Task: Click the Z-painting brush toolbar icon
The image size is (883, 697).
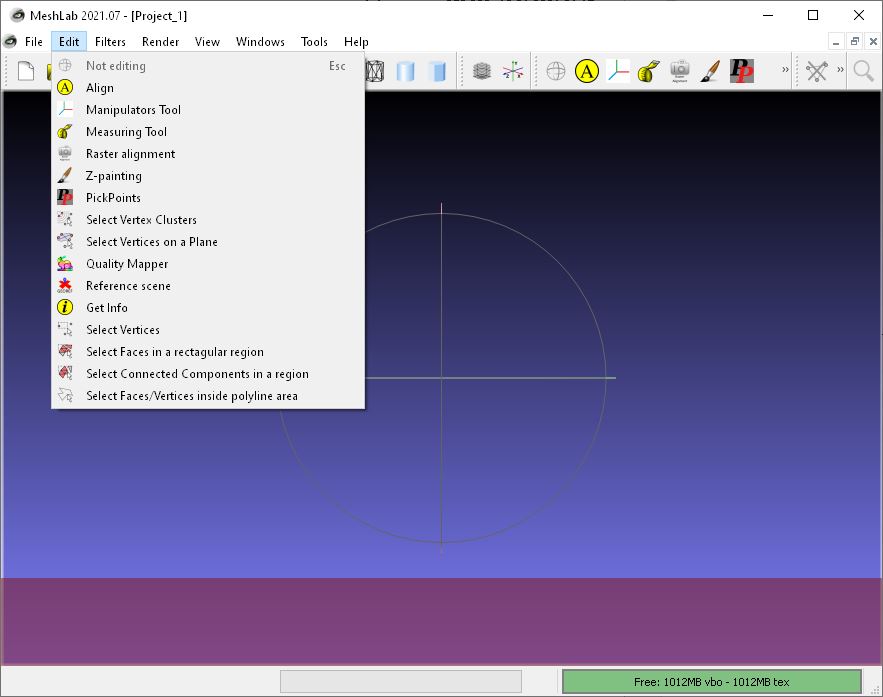Action: coord(710,71)
